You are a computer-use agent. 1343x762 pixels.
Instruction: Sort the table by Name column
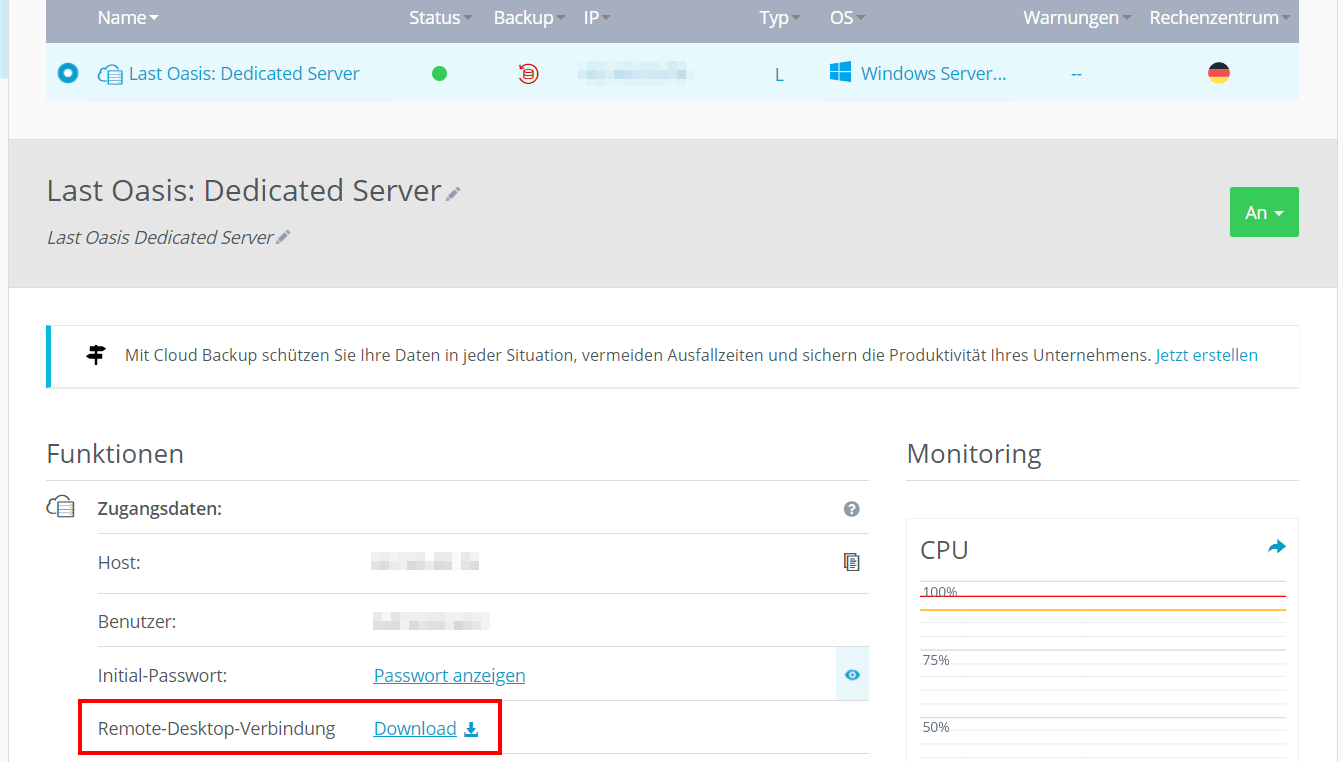pyautogui.click(x=128, y=18)
